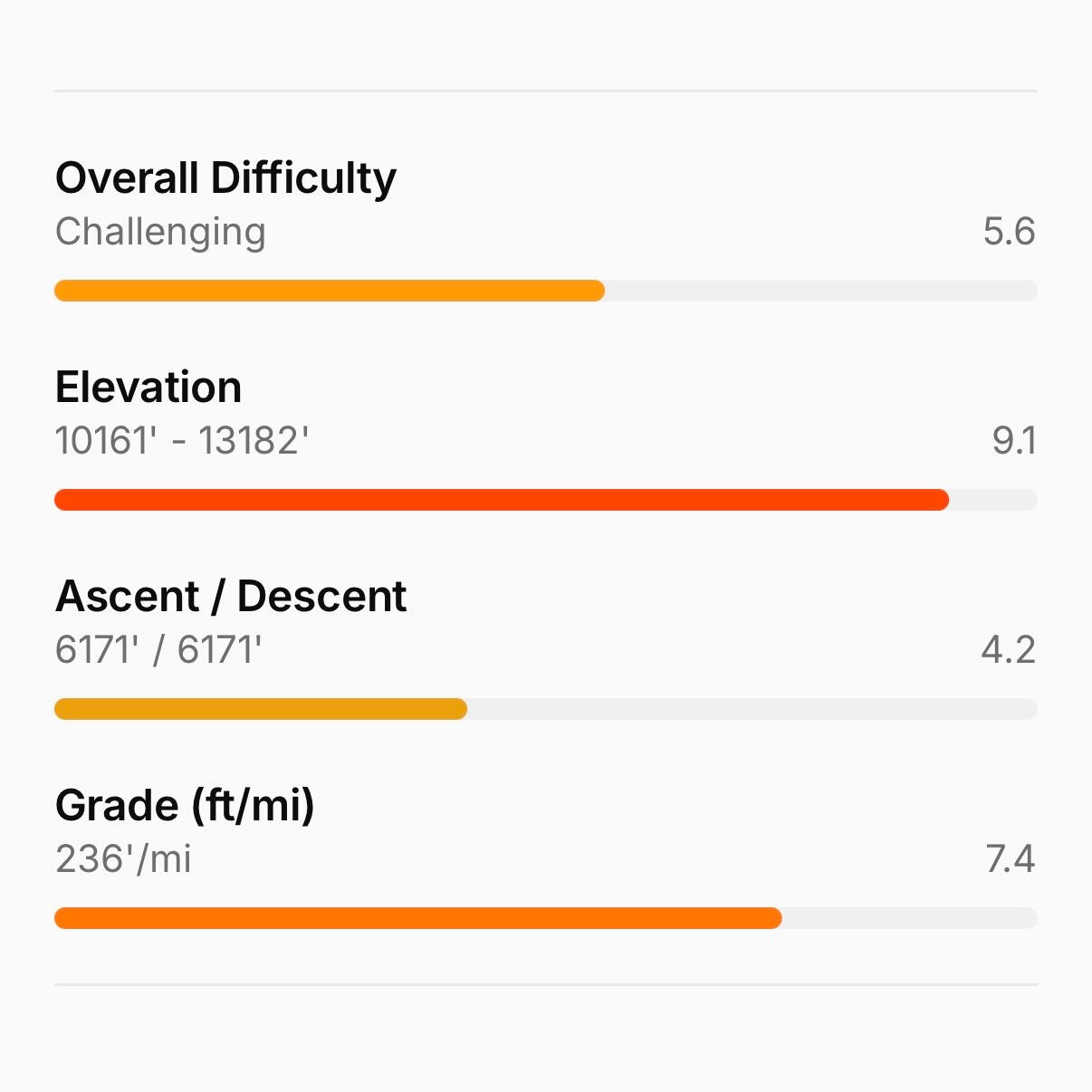
Task: Click the Ascent / Descent heading
Action: tap(231, 597)
